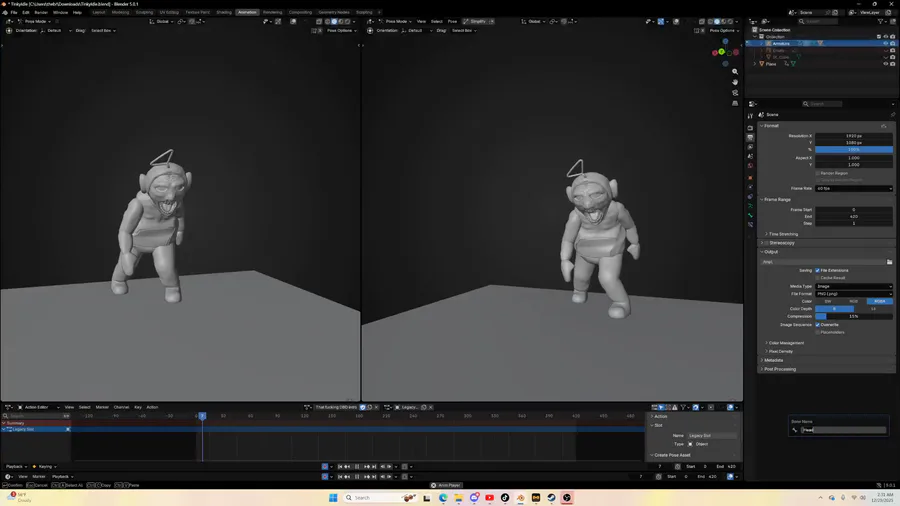The width and height of the screenshot is (900, 506).
Task: Click the bone name text field
Action: pos(843,430)
